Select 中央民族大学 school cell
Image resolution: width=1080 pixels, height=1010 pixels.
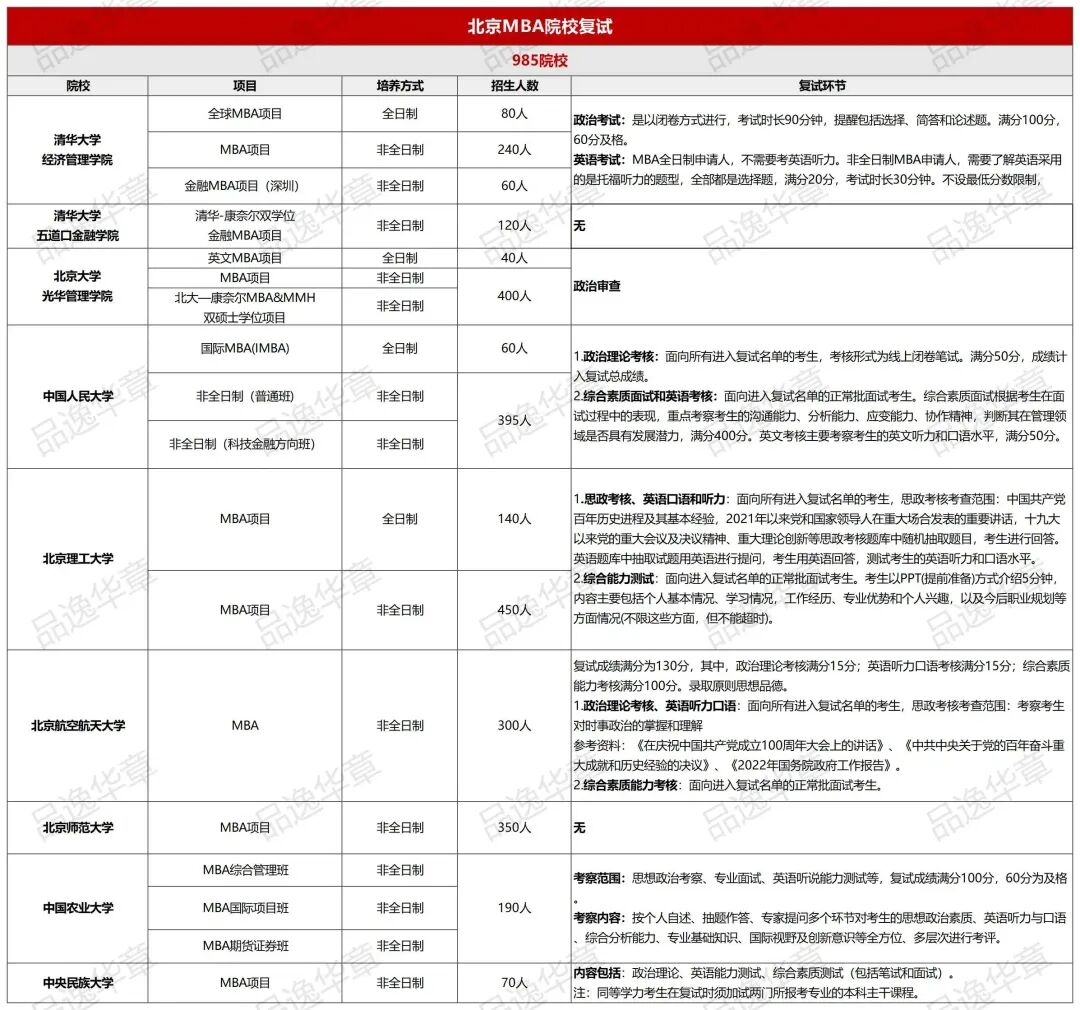75,981
